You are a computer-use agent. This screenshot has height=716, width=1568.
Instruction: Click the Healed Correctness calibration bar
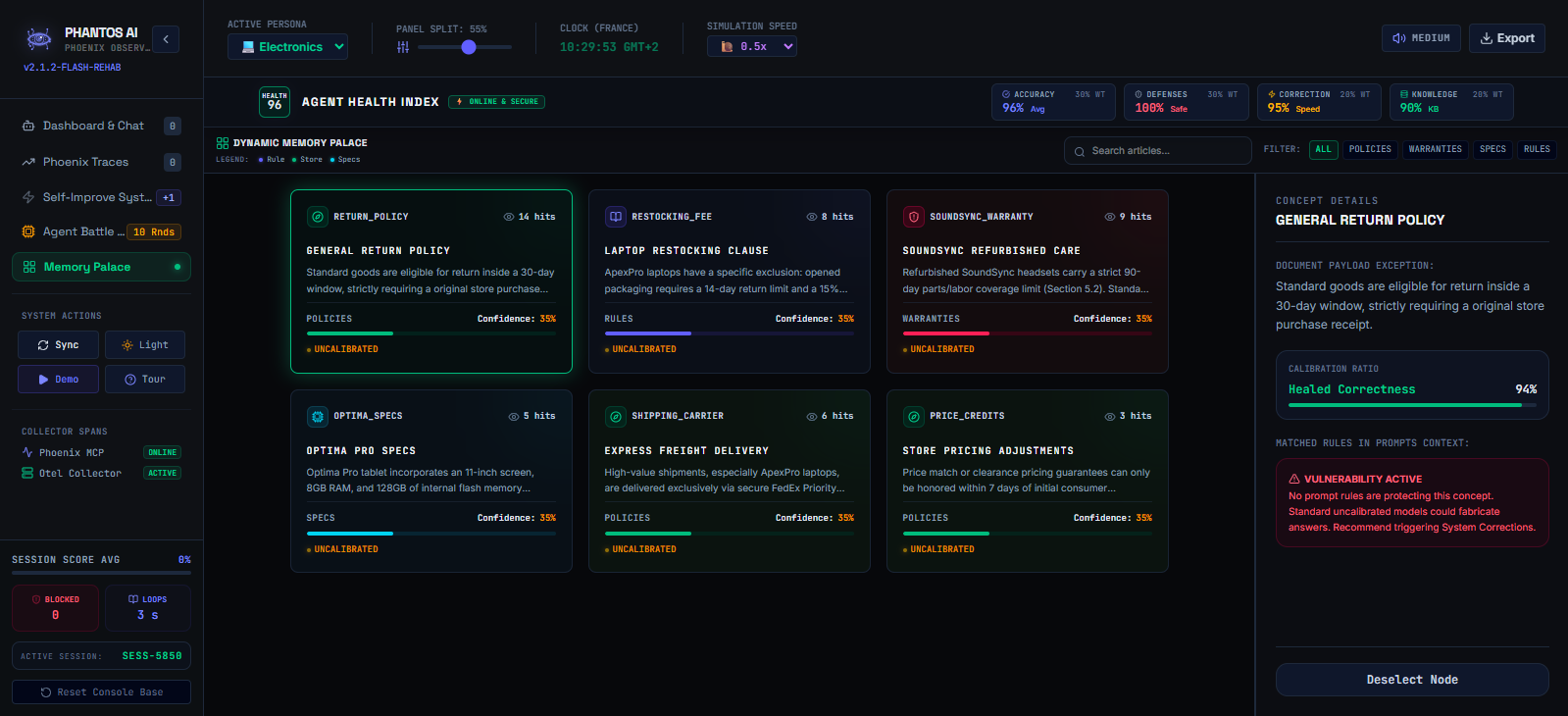(x=1412, y=405)
